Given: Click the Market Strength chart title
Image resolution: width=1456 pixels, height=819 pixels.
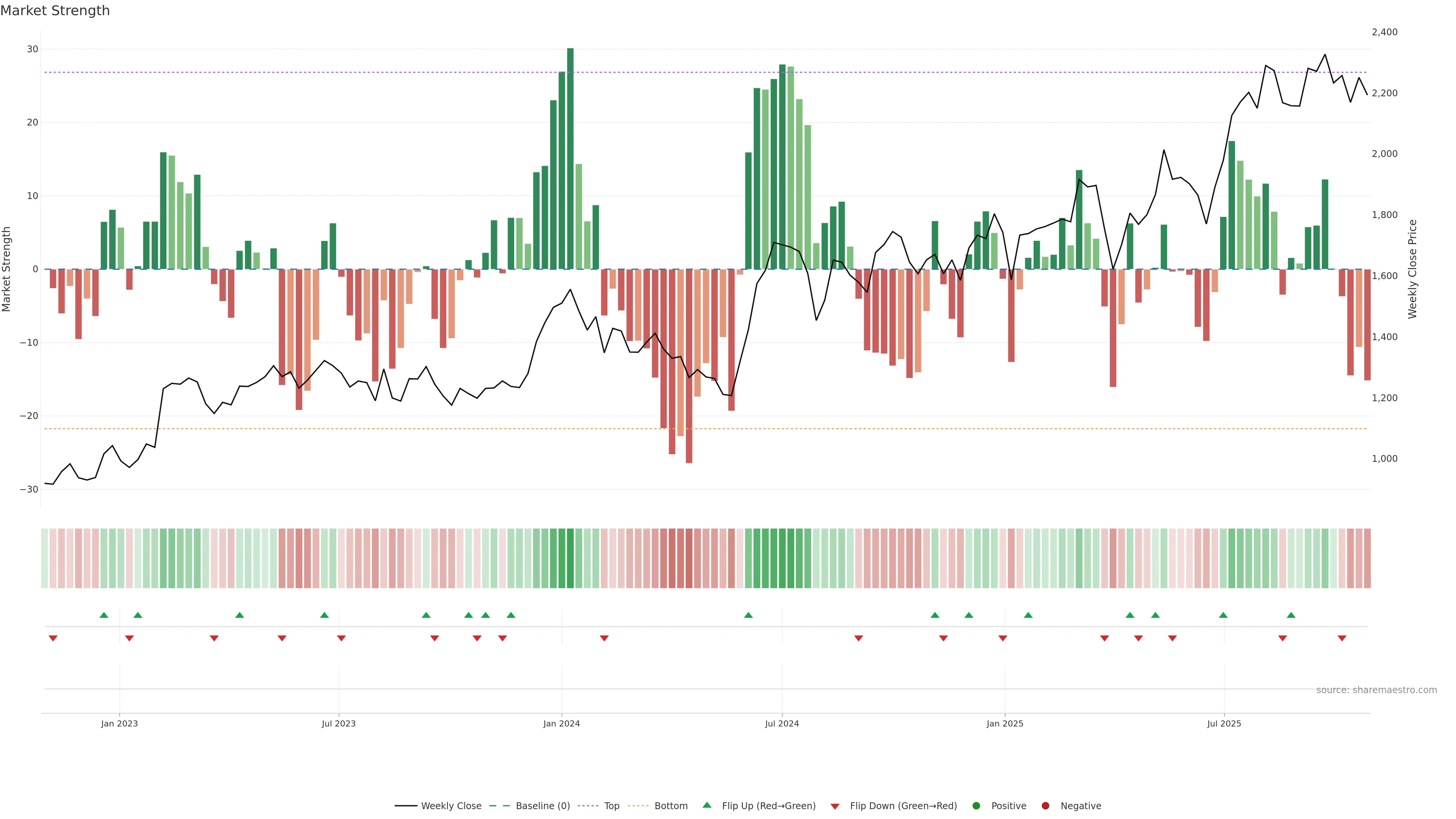Looking at the screenshot, I should 55,11.
